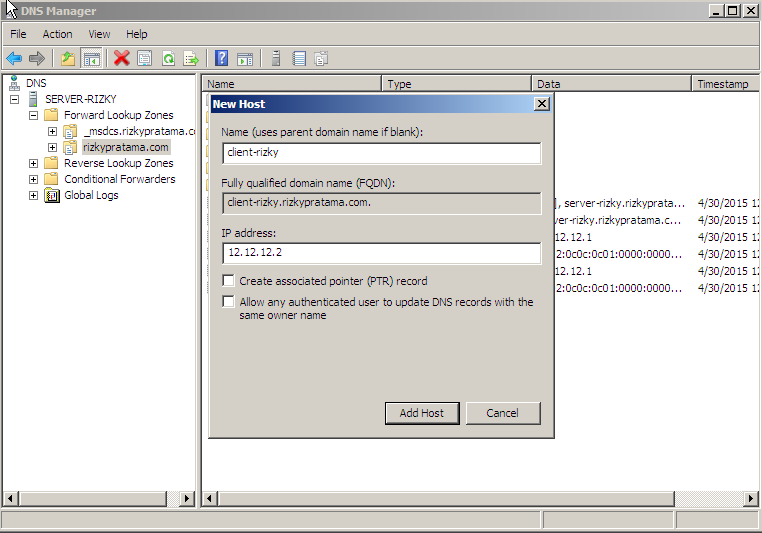Expand the _msdcs.rizkypratama zone node
This screenshot has height=533, width=762.
52,131
